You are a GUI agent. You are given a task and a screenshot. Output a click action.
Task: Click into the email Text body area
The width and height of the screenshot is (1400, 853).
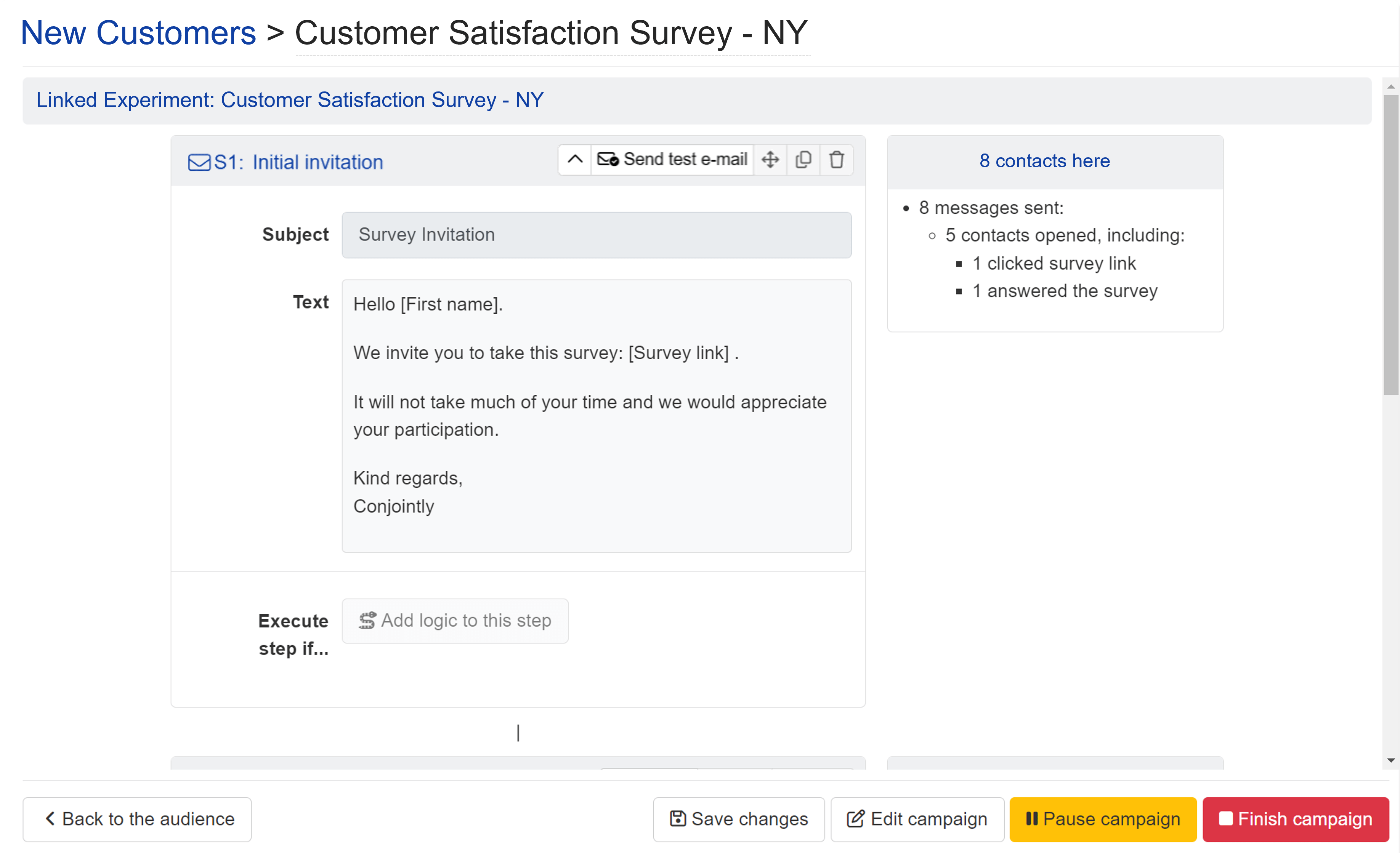596,415
